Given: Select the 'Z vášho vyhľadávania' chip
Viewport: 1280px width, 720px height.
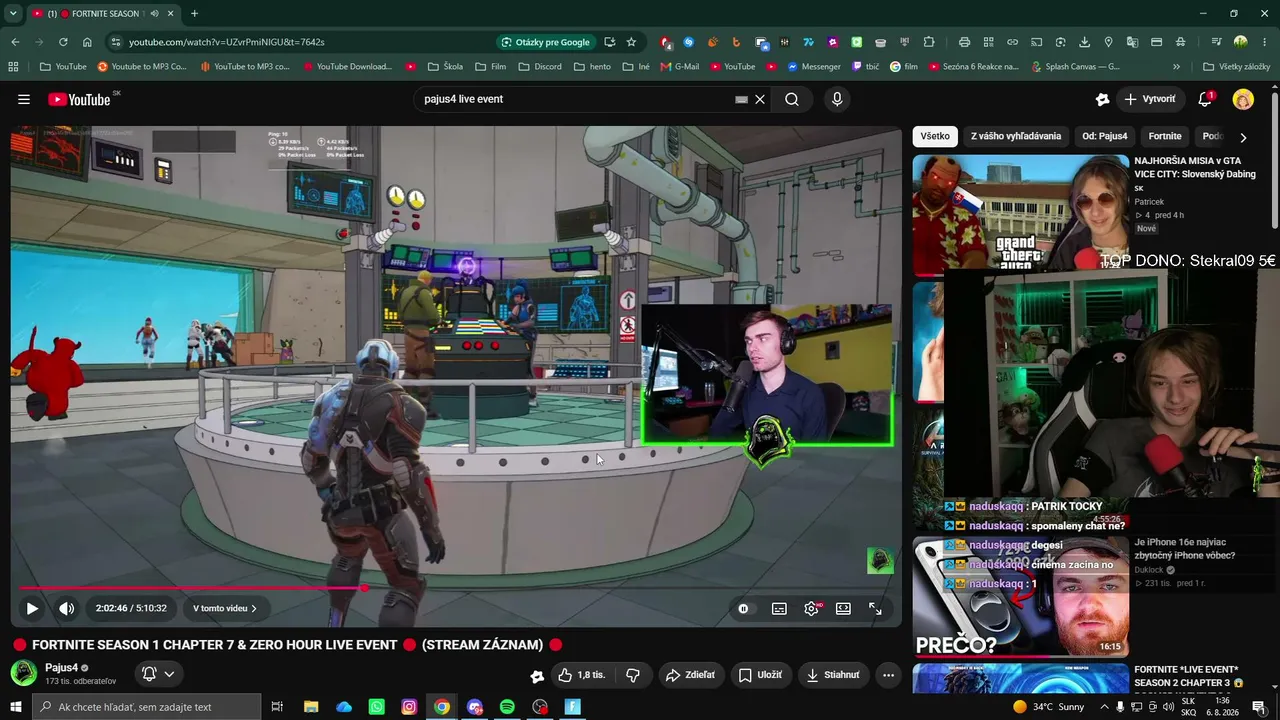Looking at the screenshot, I should pos(1016,136).
